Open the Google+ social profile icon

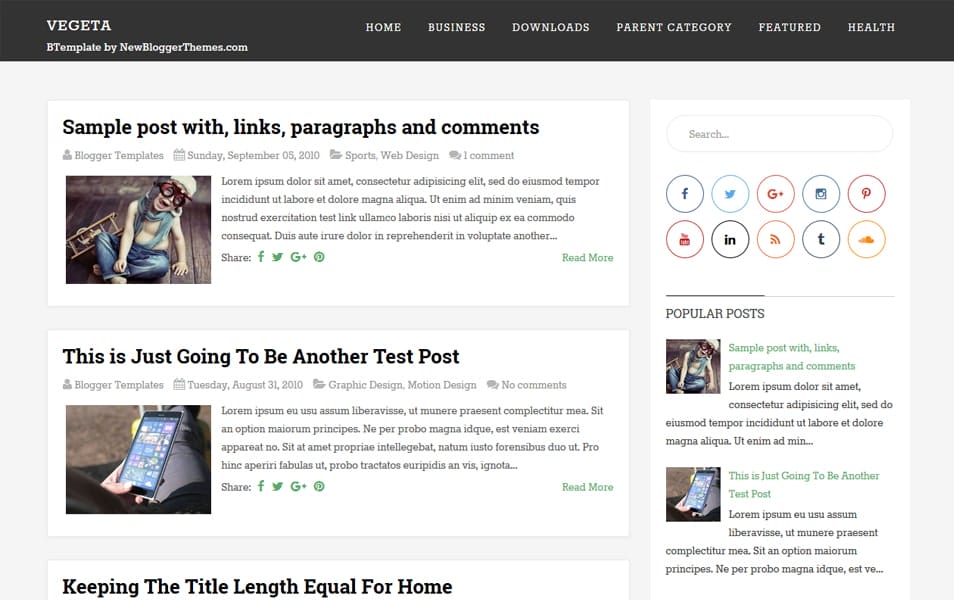tap(775, 193)
